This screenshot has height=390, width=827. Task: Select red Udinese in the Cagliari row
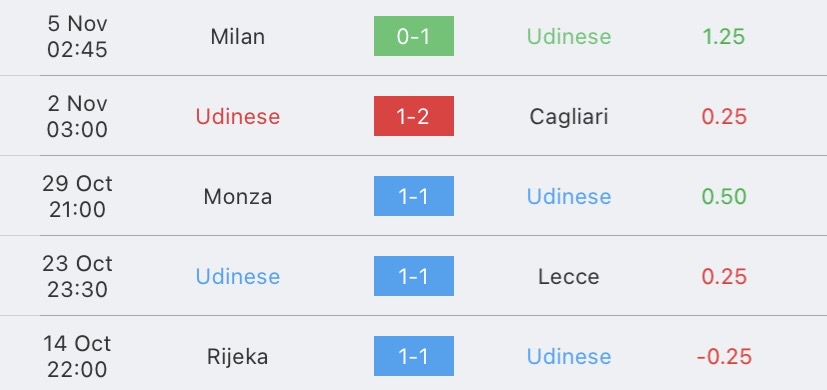[x=237, y=117]
